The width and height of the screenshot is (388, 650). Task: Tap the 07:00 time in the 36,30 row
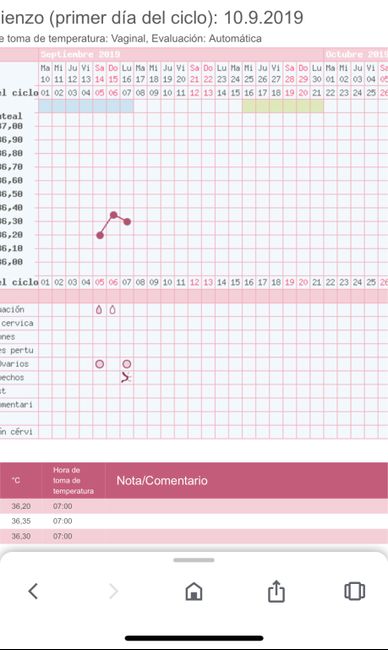click(x=63, y=536)
